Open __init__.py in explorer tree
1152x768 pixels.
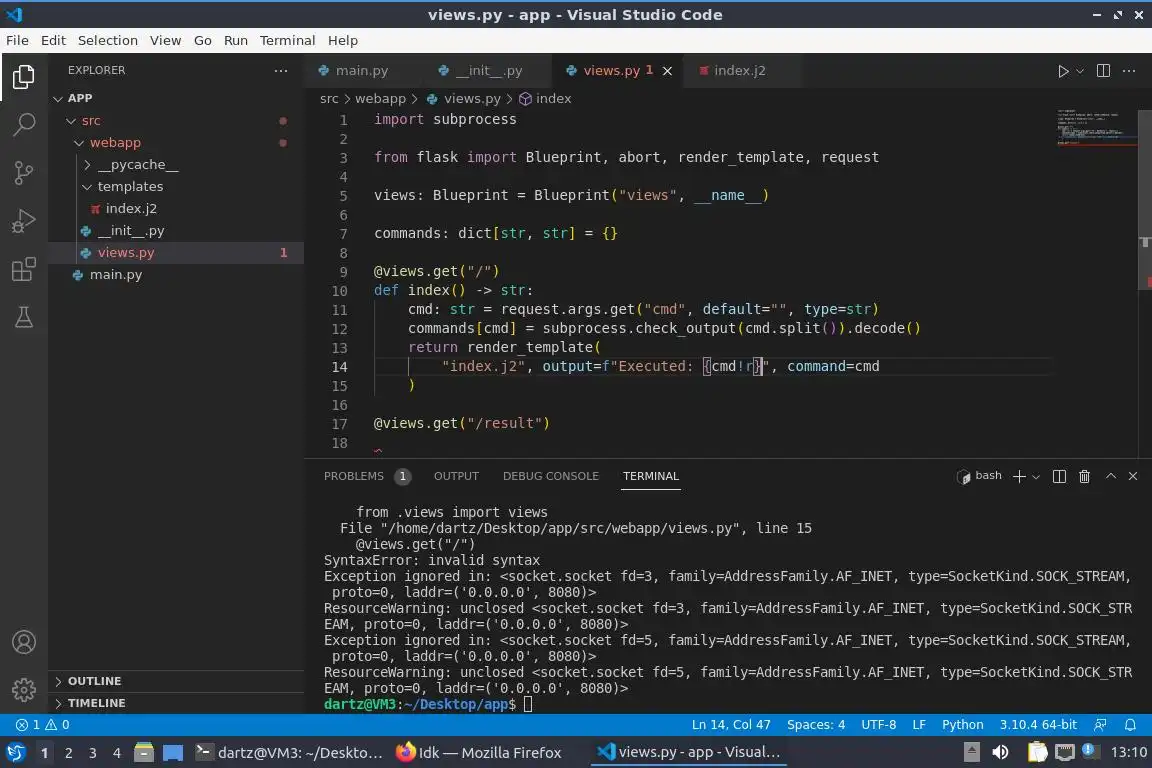pos(176,231)
